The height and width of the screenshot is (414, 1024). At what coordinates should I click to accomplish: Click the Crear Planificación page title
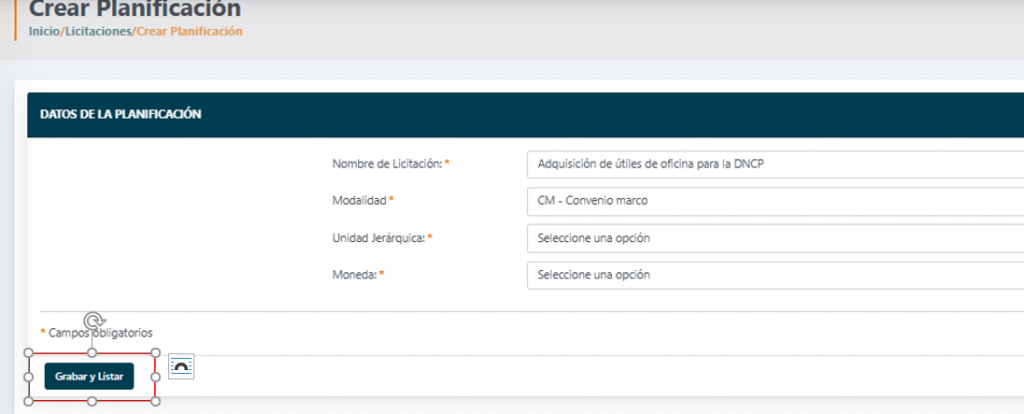click(x=135, y=10)
